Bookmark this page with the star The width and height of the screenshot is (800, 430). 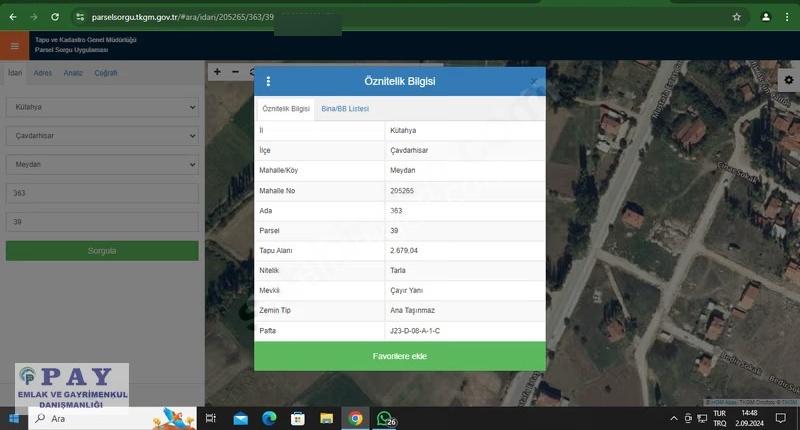point(736,17)
